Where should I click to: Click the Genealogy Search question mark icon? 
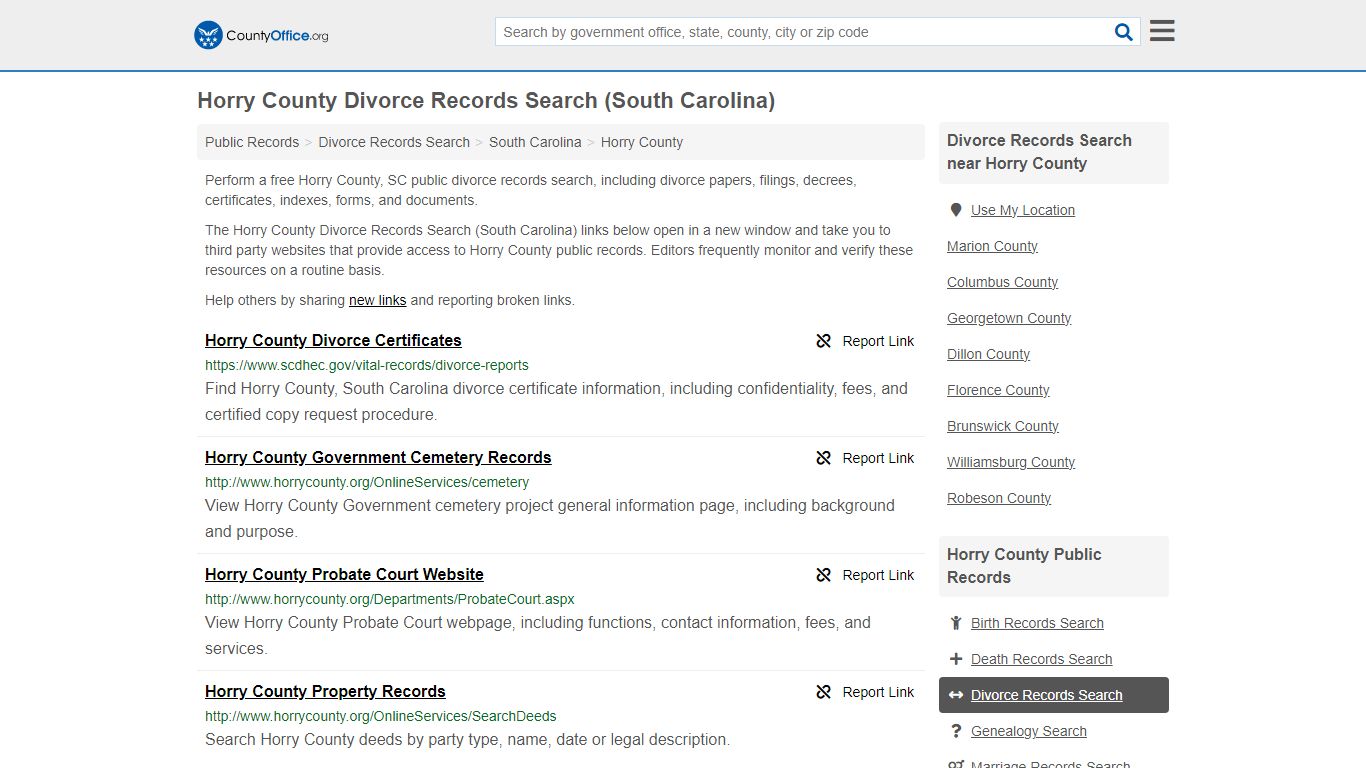tap(956, 731)
